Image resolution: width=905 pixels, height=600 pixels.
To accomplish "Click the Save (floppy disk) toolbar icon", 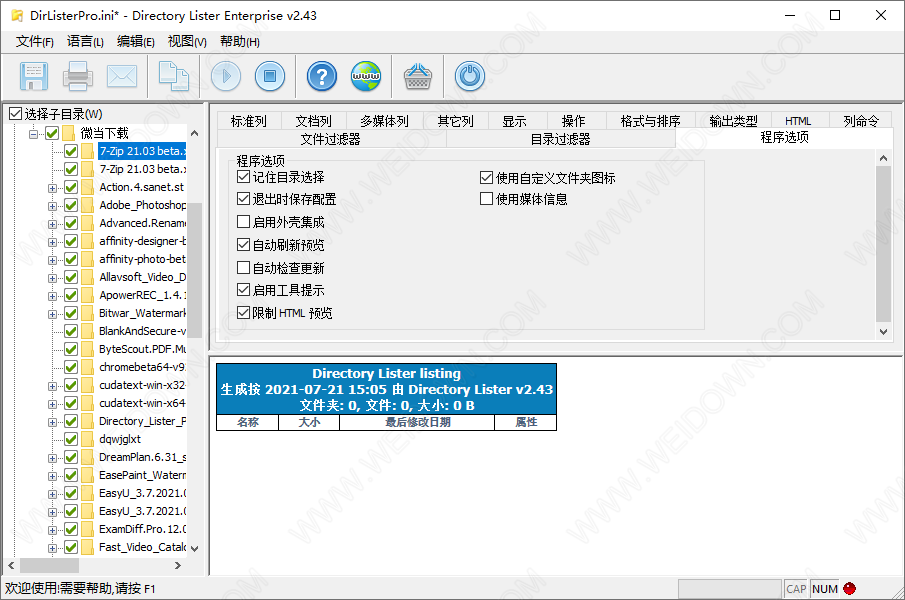I will pos(33,76).
